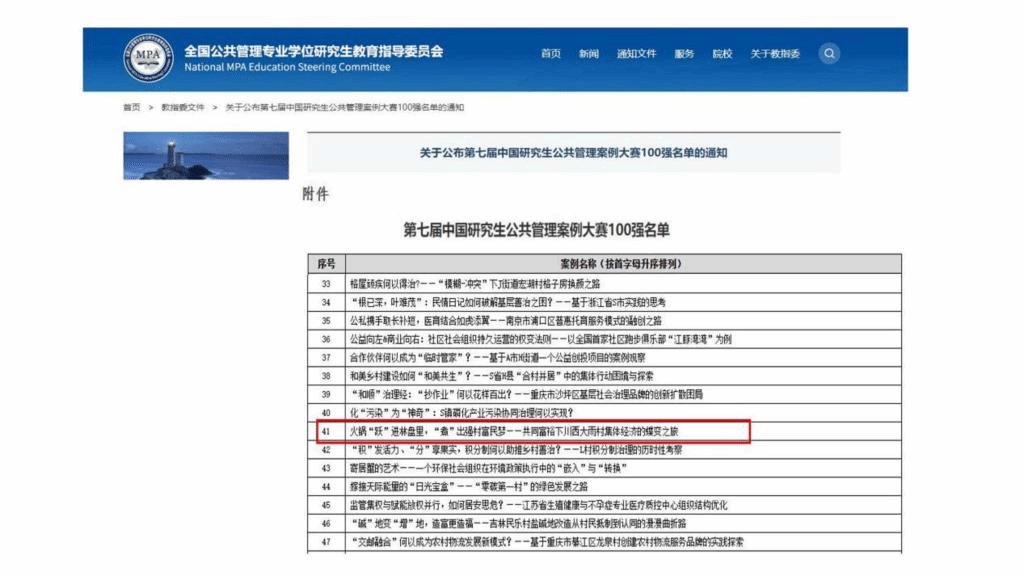Click row 40 about 化污染为神奇

coord(461,413)
